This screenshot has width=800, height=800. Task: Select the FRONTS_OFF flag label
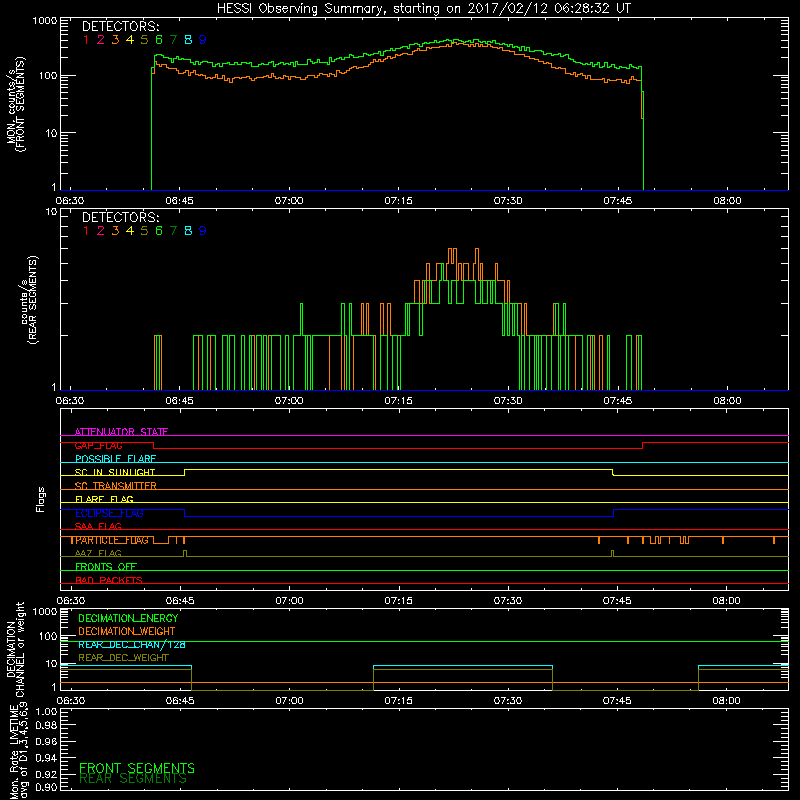pyautogui.click(x=106, y=567)
